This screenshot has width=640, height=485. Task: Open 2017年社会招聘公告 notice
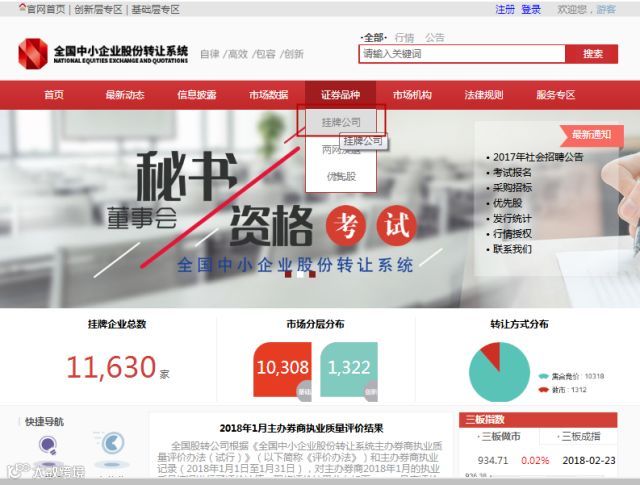click(x=538, y=157)
